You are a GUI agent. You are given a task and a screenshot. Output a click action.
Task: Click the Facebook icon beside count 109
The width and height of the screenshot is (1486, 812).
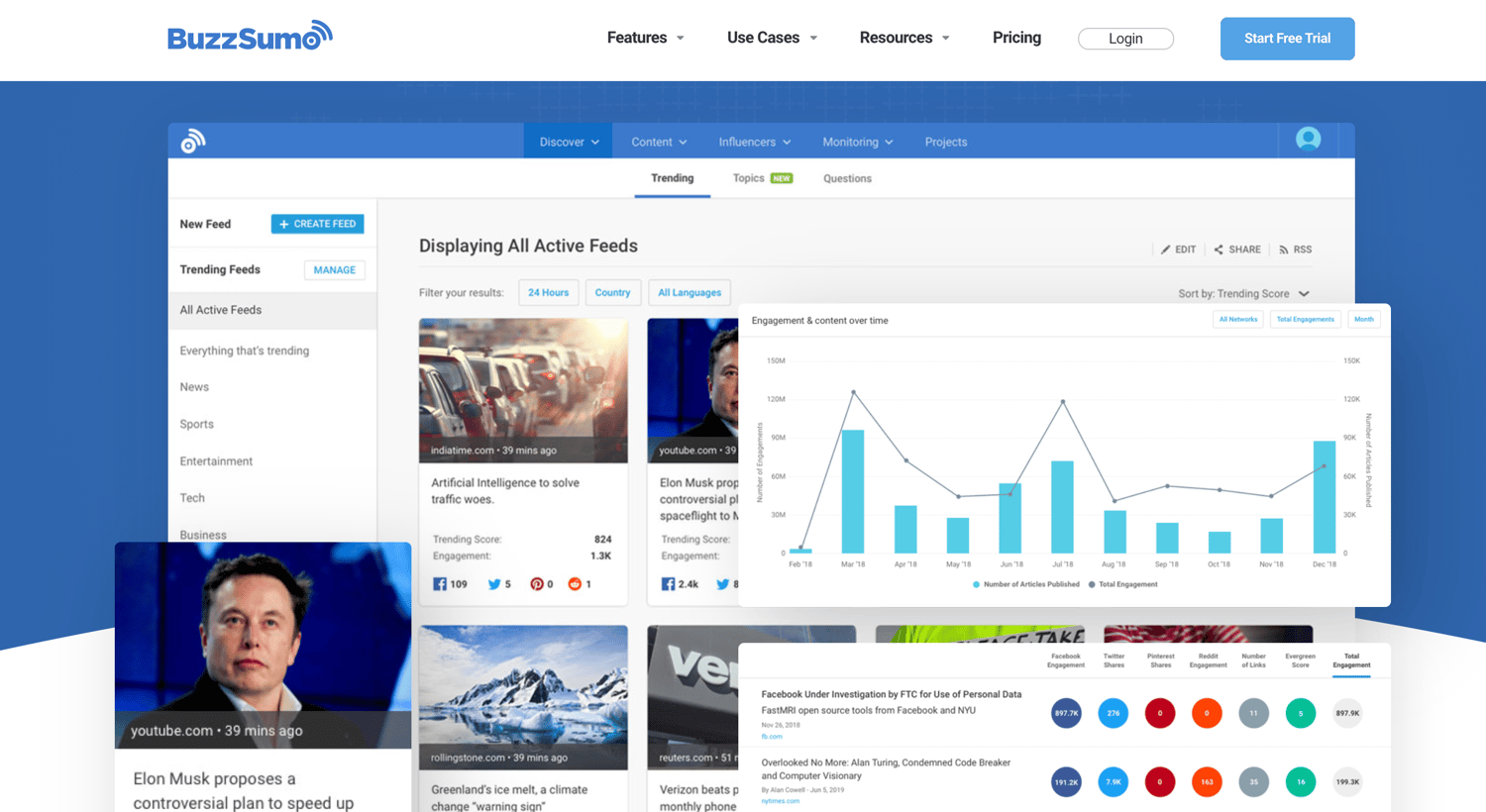click(x=440, y=584)
